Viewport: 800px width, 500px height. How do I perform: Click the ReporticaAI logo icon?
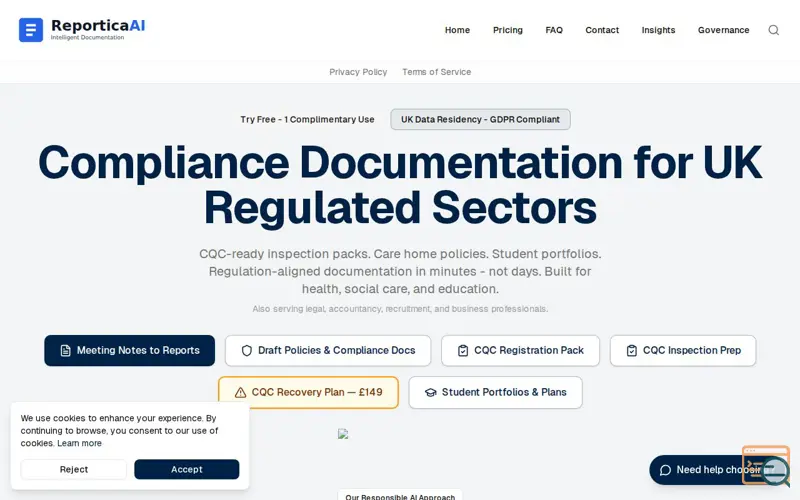point(31,30)
